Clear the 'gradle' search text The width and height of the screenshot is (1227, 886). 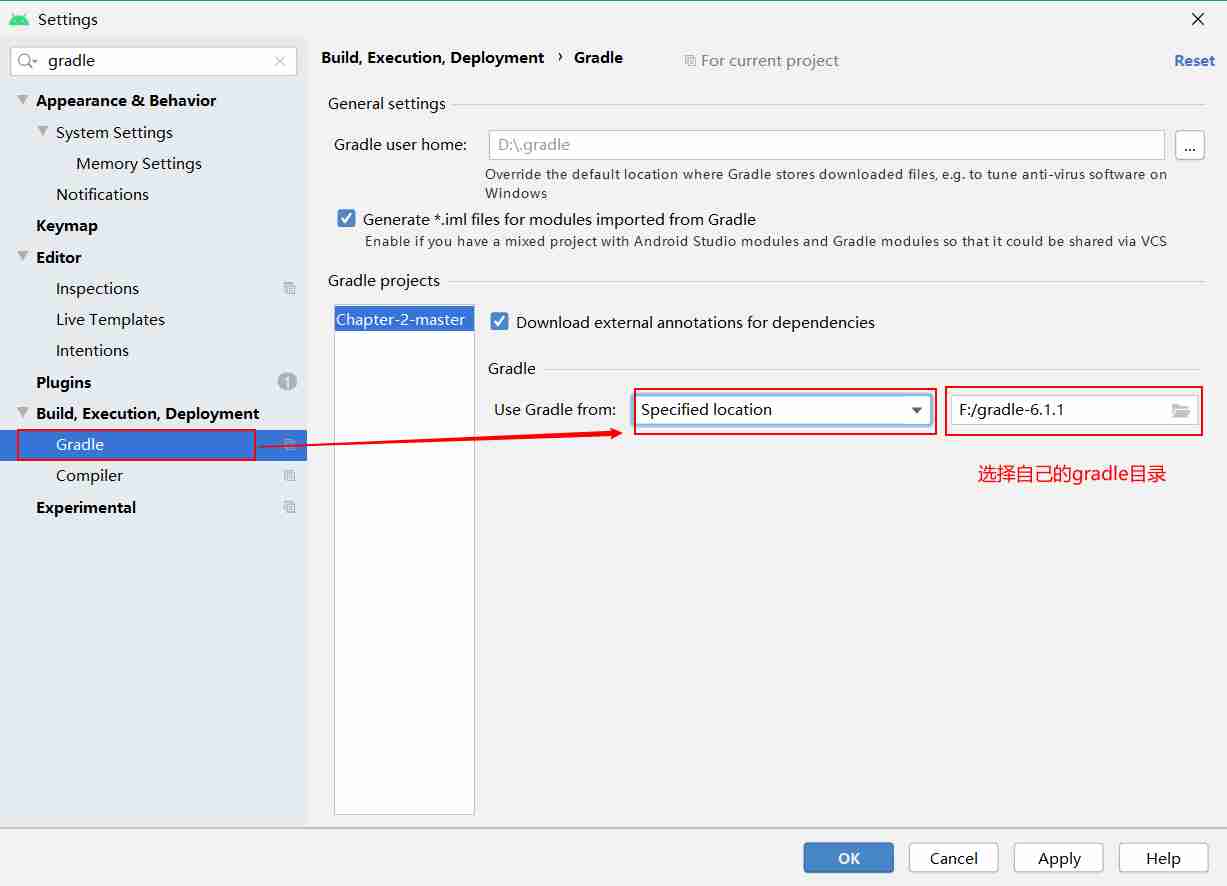click(280, 61)
